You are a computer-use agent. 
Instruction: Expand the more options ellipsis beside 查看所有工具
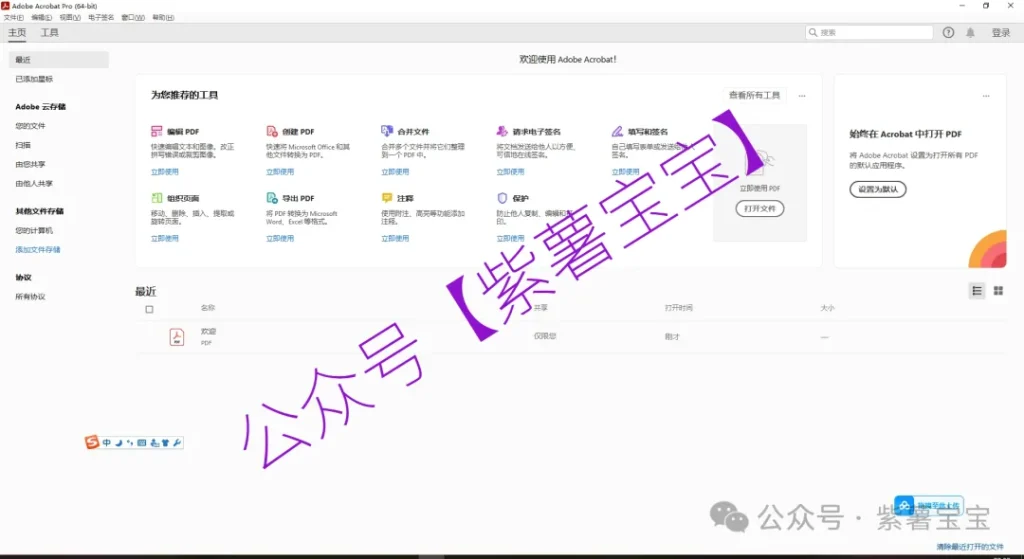tap(802, 96)
